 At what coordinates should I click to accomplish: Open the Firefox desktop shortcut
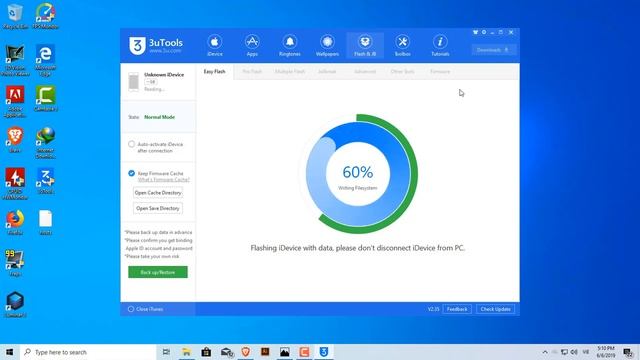point(16,222)
